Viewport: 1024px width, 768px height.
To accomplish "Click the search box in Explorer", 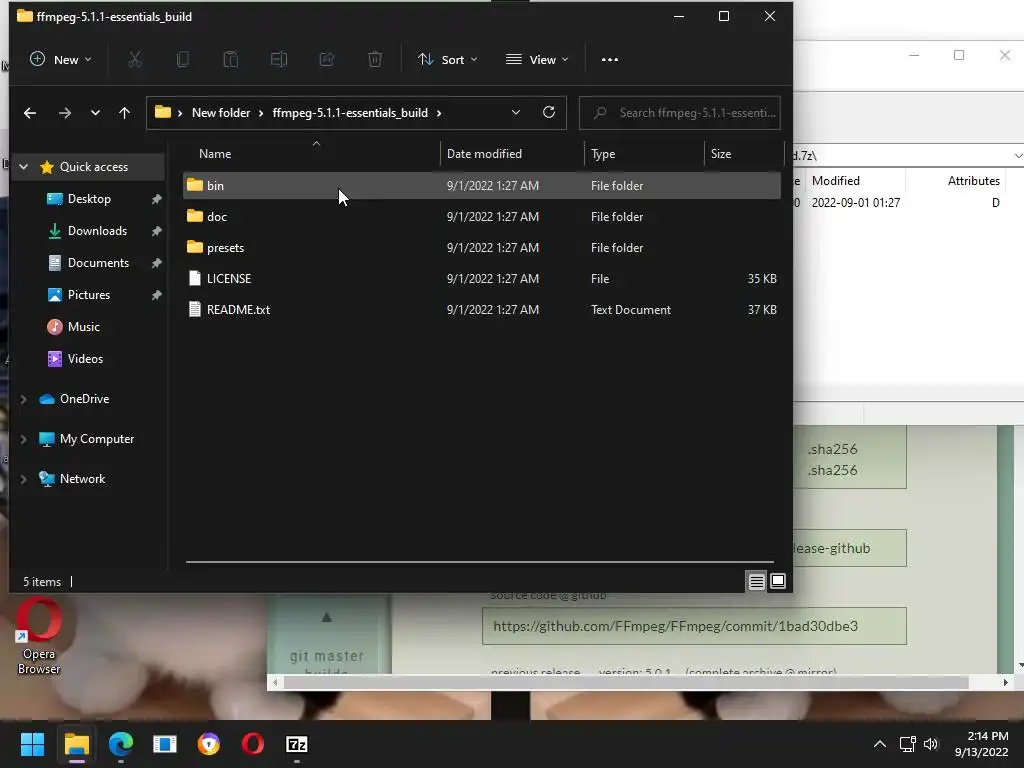I will point(679,113).
